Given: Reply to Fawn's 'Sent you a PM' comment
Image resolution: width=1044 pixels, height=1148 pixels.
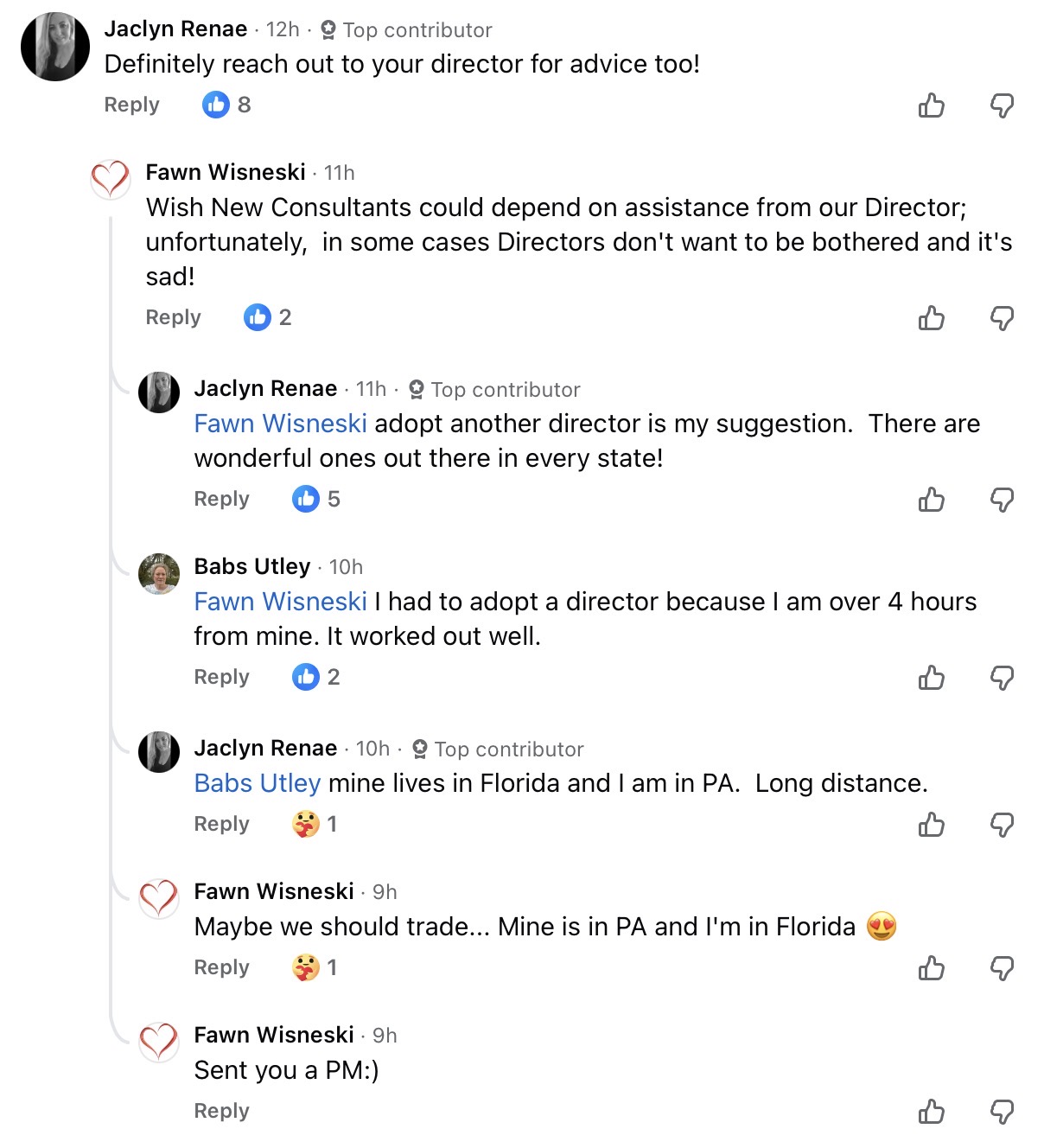Looking at the screenshot, I should [221, 1111].
